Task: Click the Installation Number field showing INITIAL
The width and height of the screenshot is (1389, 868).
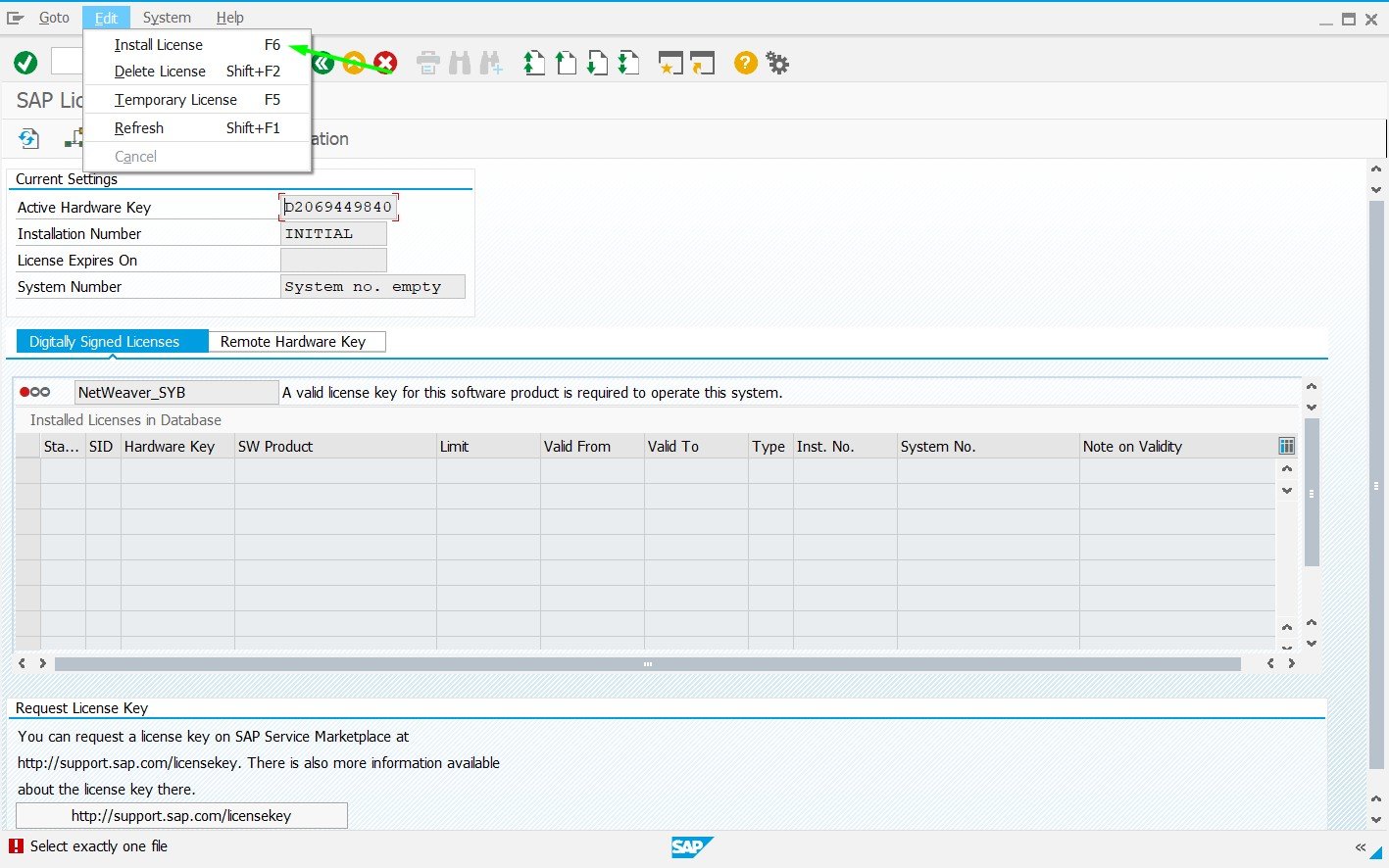Action: pos(333,234)
